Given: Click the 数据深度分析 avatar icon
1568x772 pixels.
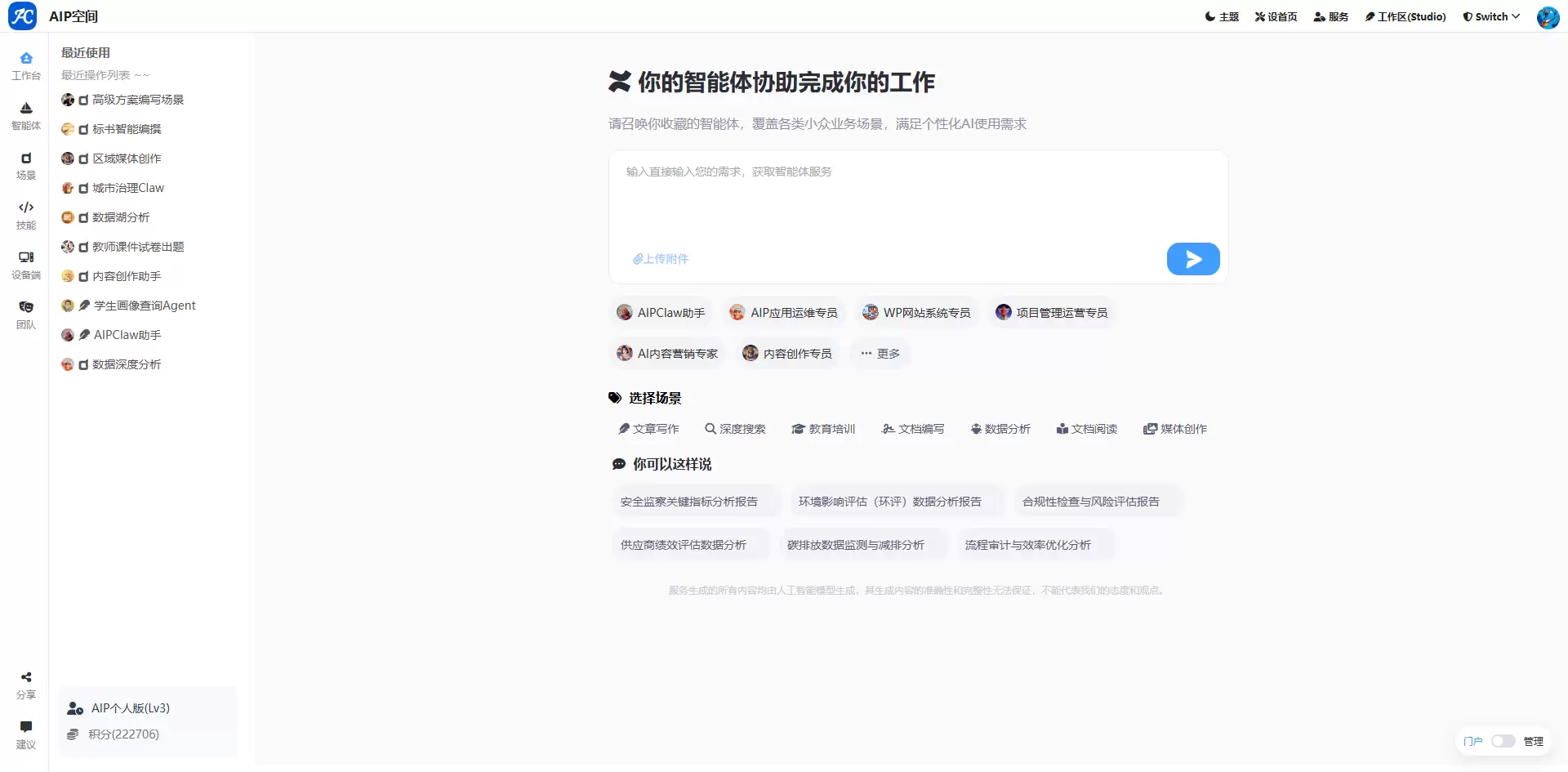Looking at the screenshot, I should pyautogui.click(x=68, y=364).
